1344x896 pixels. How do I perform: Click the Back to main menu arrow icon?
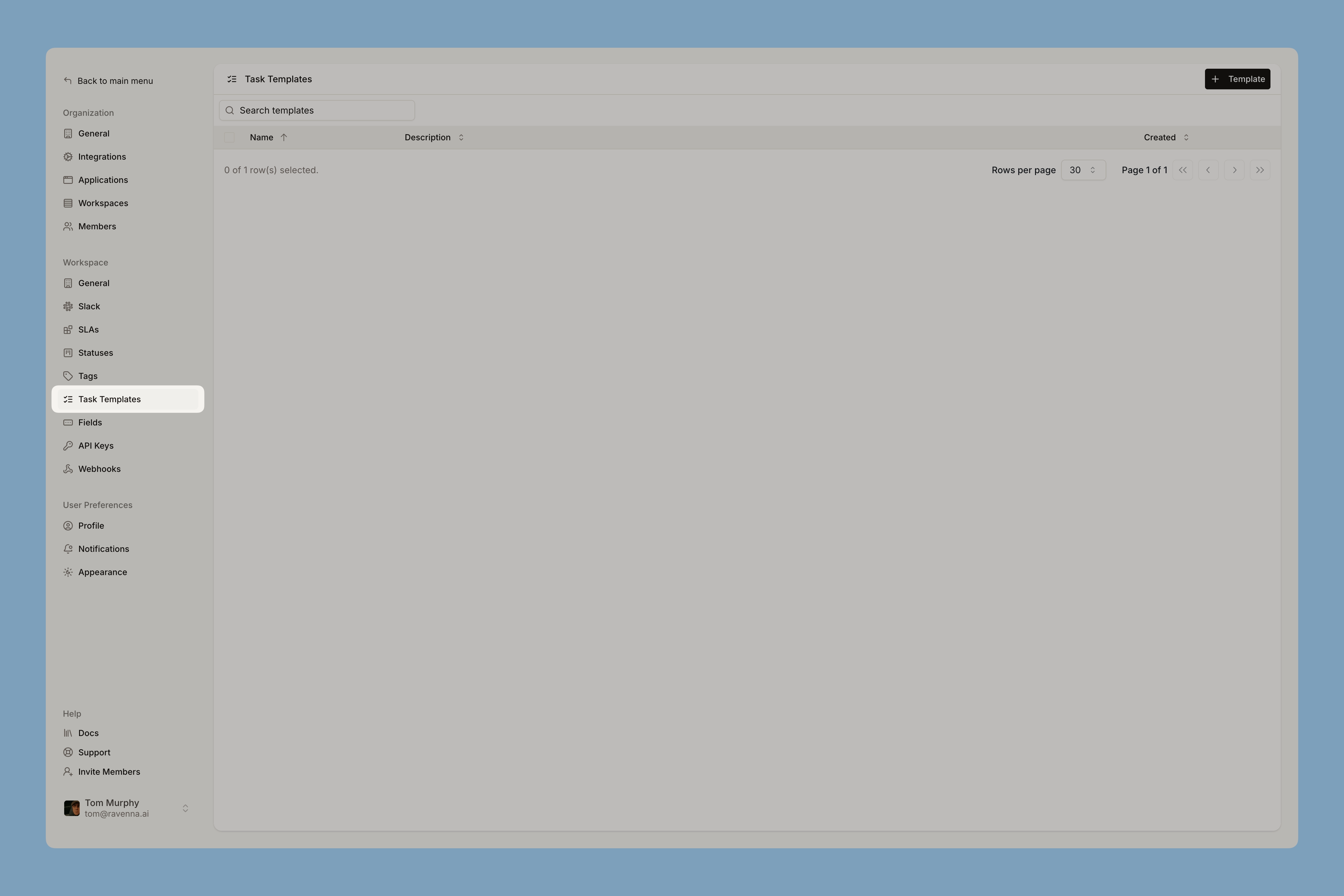68,81
